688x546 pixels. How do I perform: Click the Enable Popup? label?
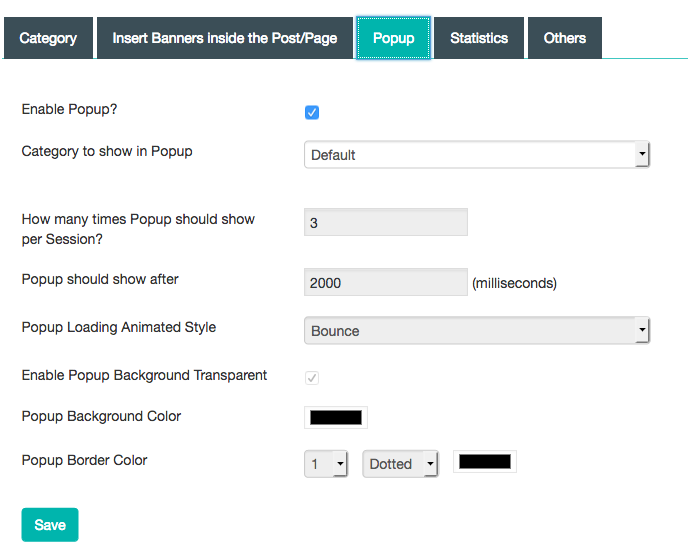coord(76,110)
